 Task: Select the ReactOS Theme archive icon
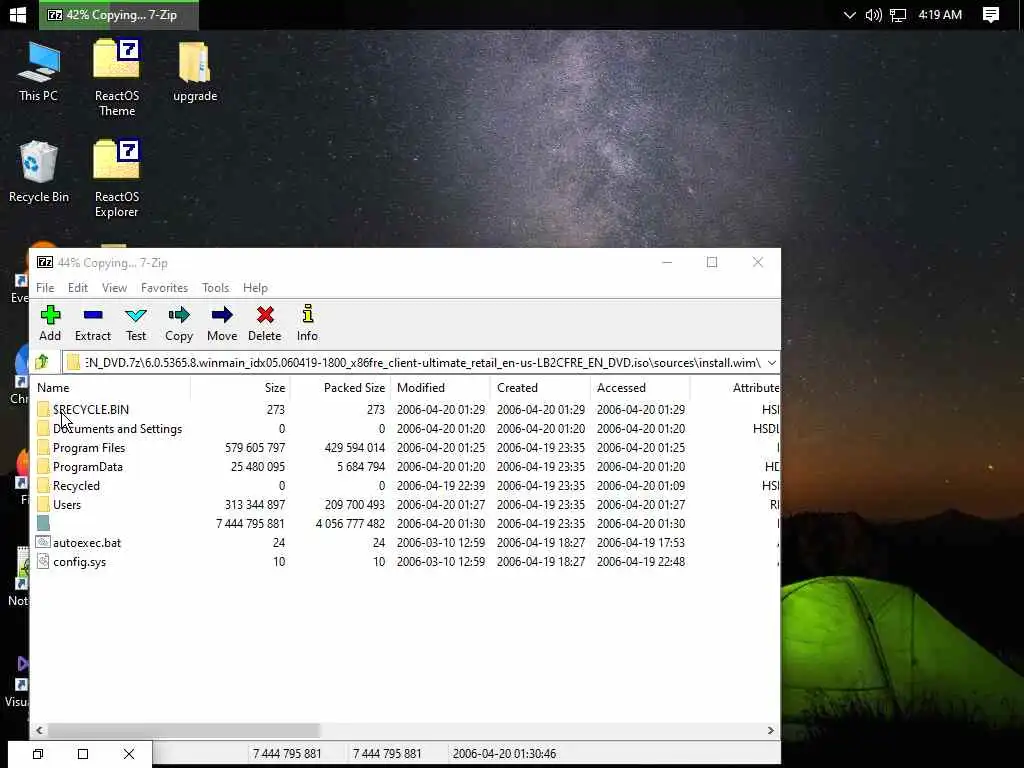pos(117,78)
